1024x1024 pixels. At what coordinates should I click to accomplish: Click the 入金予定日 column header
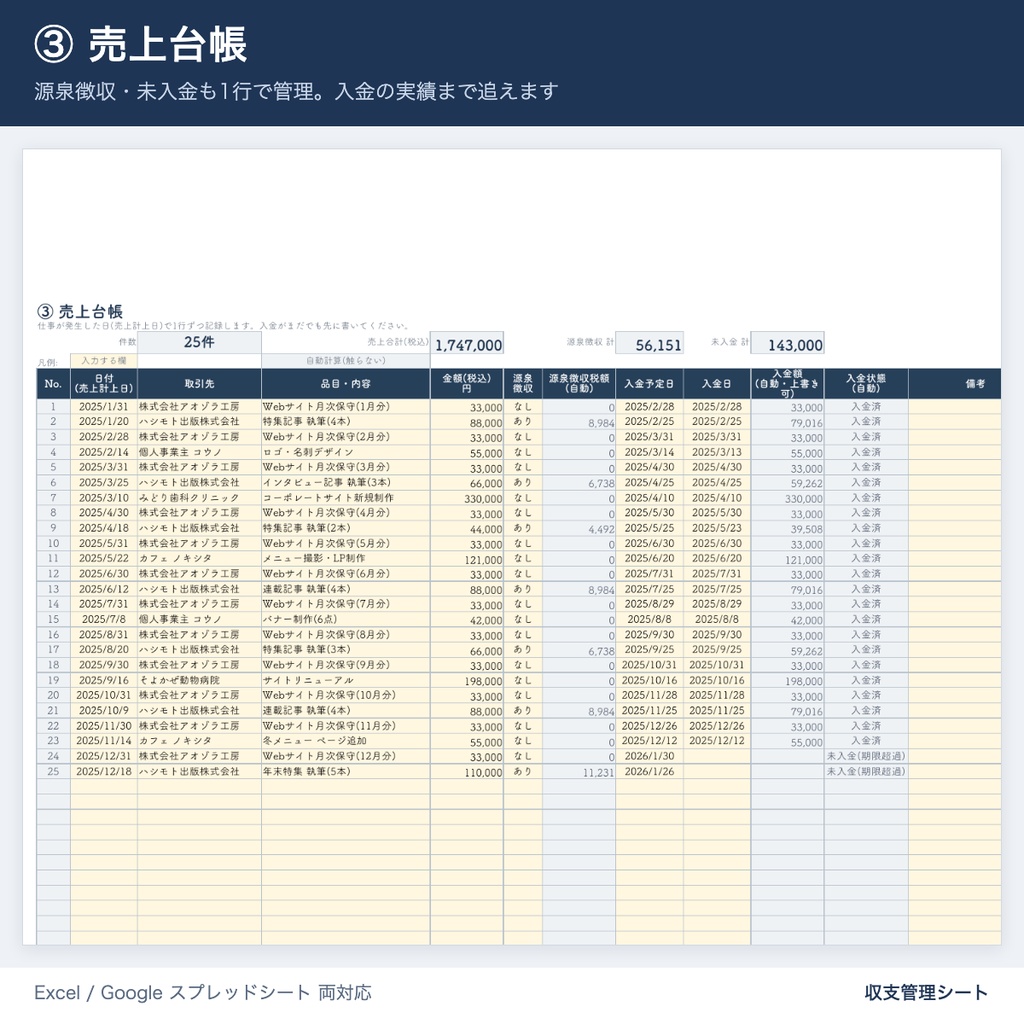point(649,383)
